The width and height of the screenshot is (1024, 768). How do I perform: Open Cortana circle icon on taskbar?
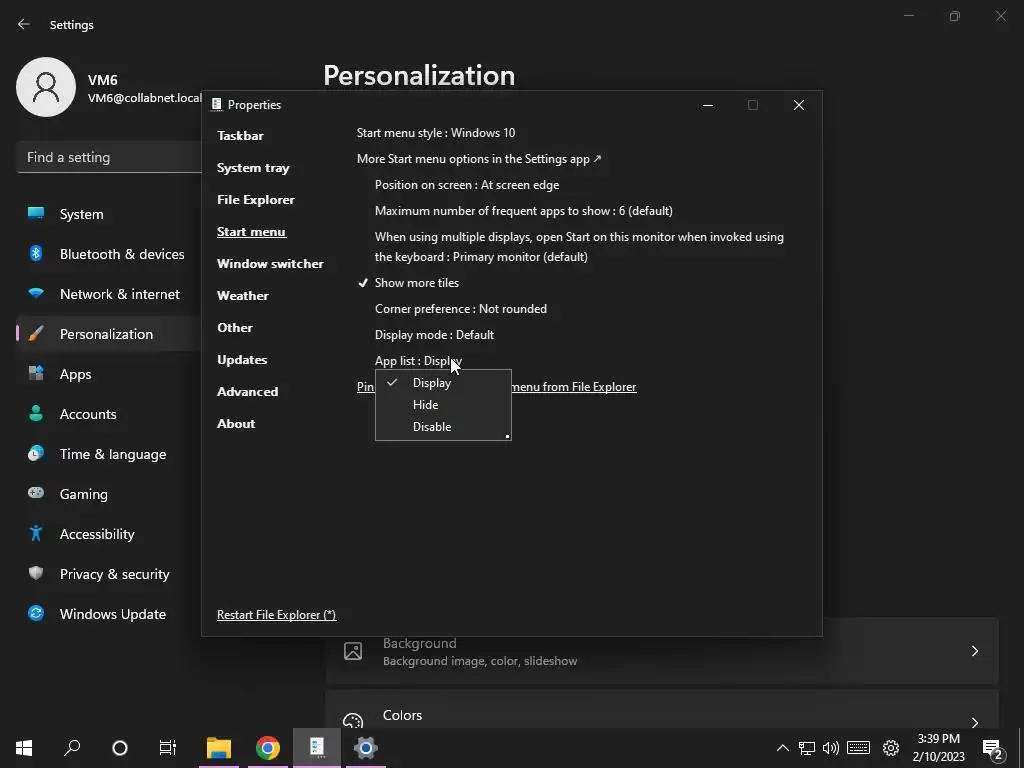pyautogui.click(x=120, y=747)
